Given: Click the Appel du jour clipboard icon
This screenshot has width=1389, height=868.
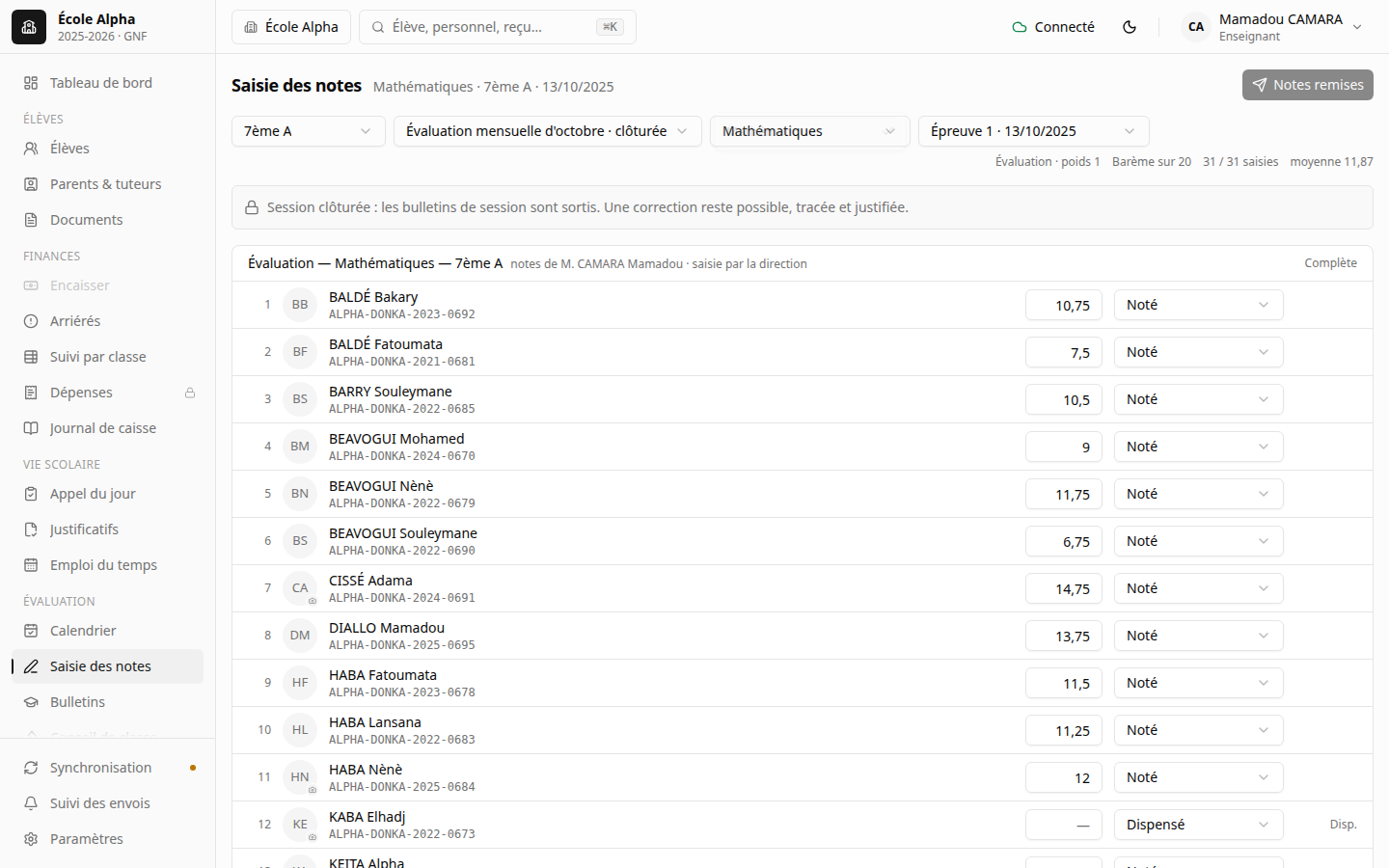Looking at the screenshot, I should 31,494.
